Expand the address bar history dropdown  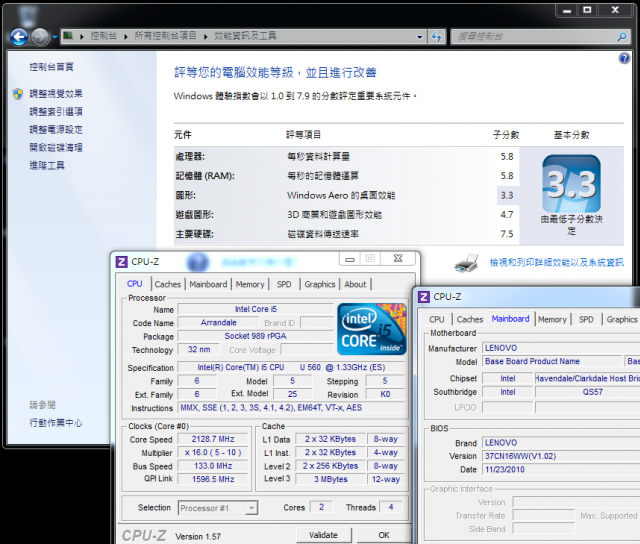(x=419, y=37)
